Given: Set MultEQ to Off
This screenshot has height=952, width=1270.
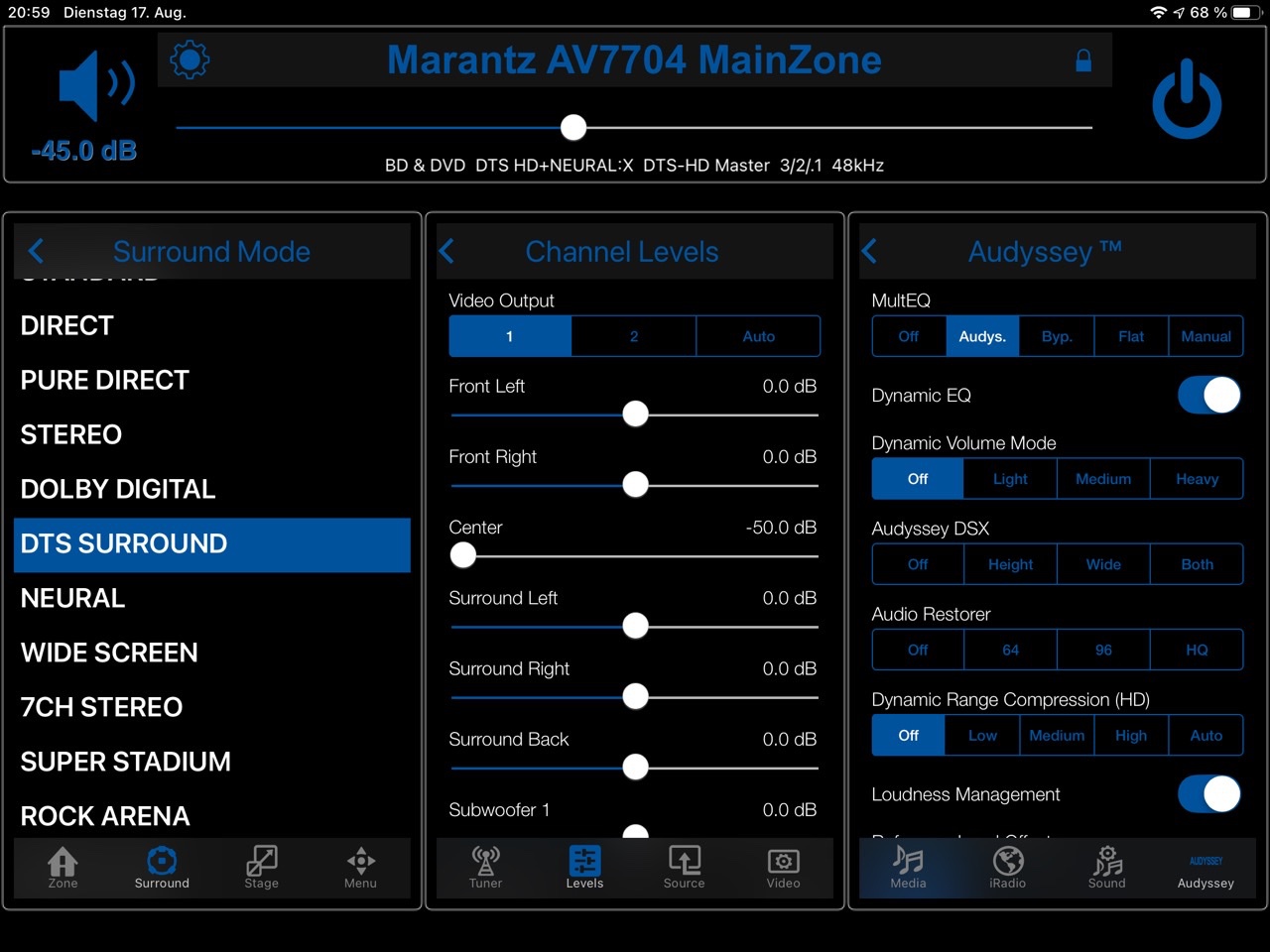Looking at the screenshot, I should (x=909, y=336).
